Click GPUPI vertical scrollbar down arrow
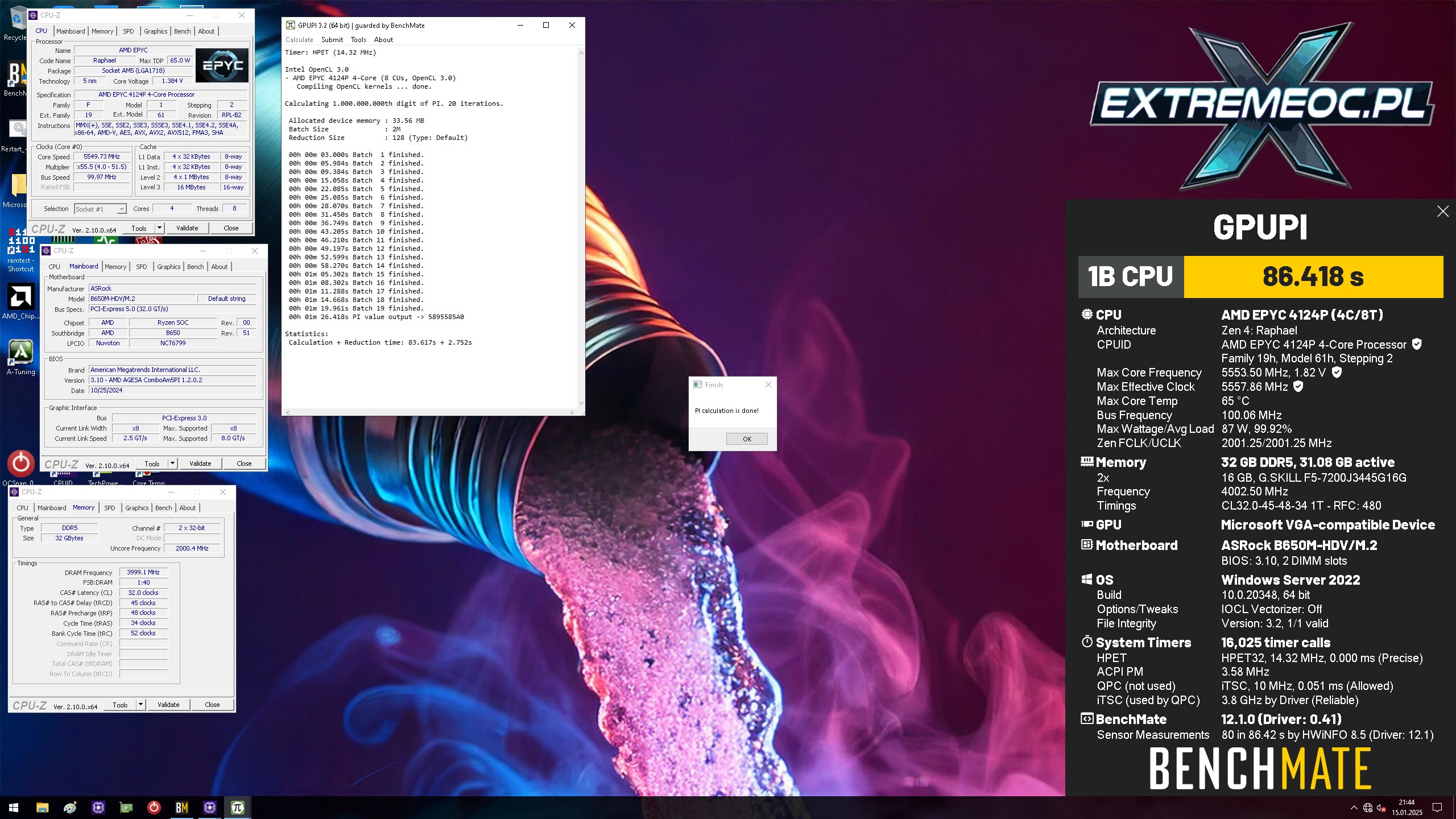The height and width of the screenshot is (819, 1456). click(581, 403)
